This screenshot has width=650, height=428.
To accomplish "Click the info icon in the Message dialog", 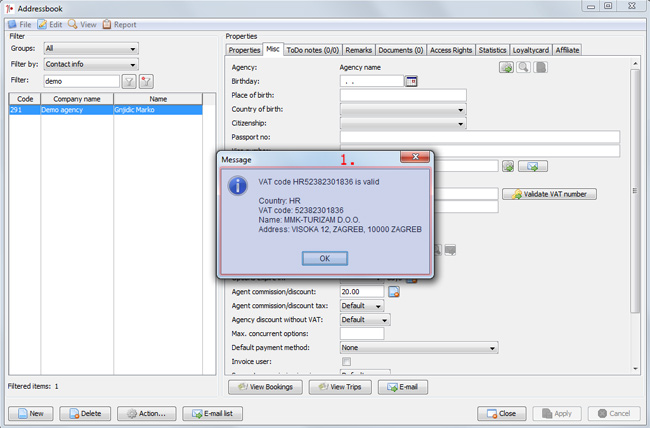I will click(x=238, y=185).
